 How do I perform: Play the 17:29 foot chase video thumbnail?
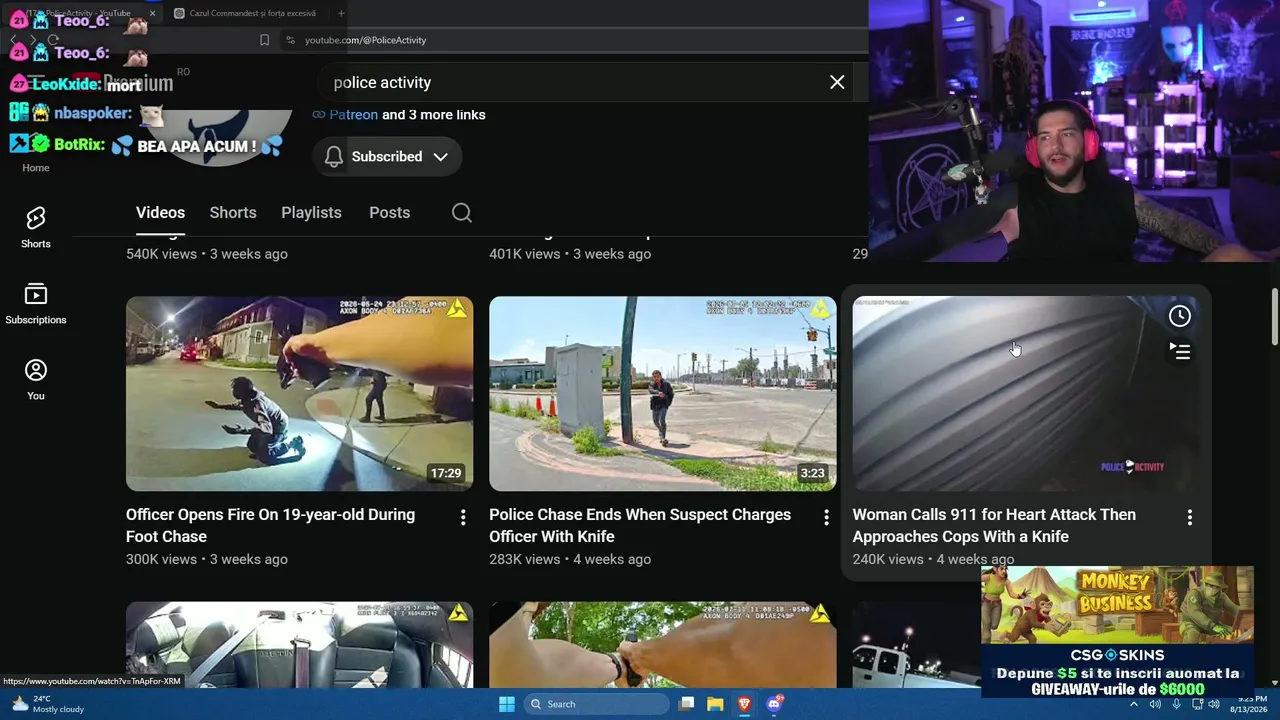pos(299,393)
